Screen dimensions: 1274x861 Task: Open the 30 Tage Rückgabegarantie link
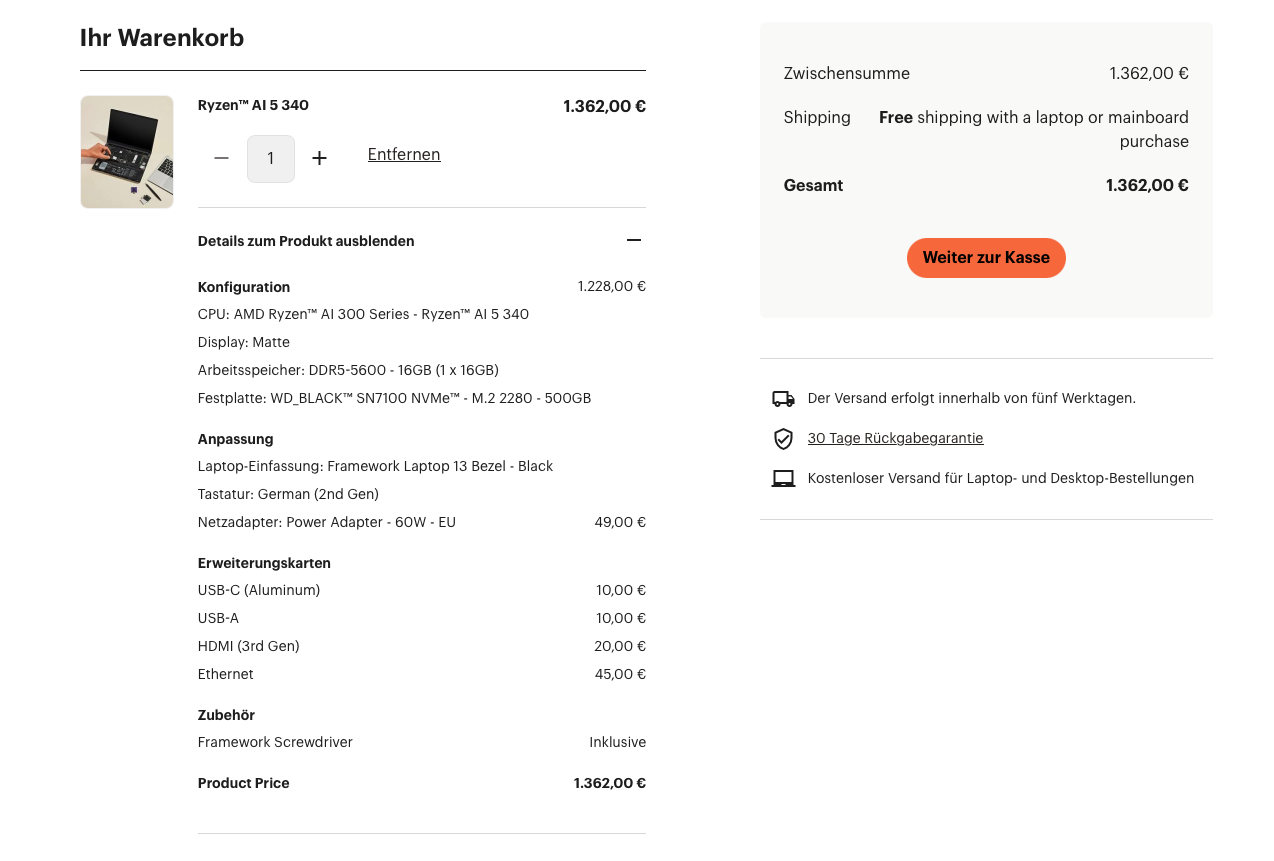(x=895, y=438)
